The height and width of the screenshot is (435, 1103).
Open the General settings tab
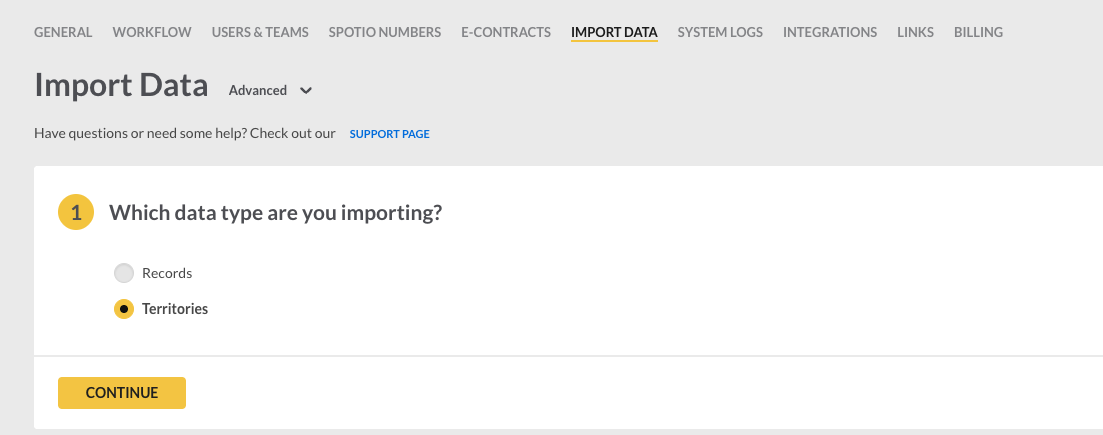[x=63, y=32]
